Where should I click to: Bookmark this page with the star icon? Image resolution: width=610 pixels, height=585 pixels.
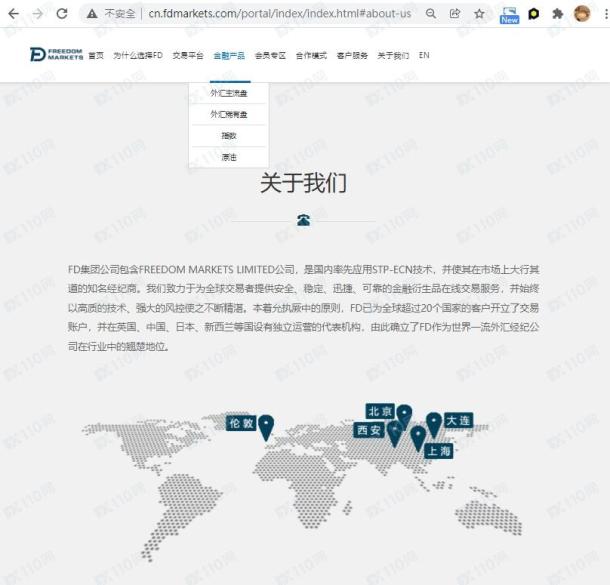point(479,14)
